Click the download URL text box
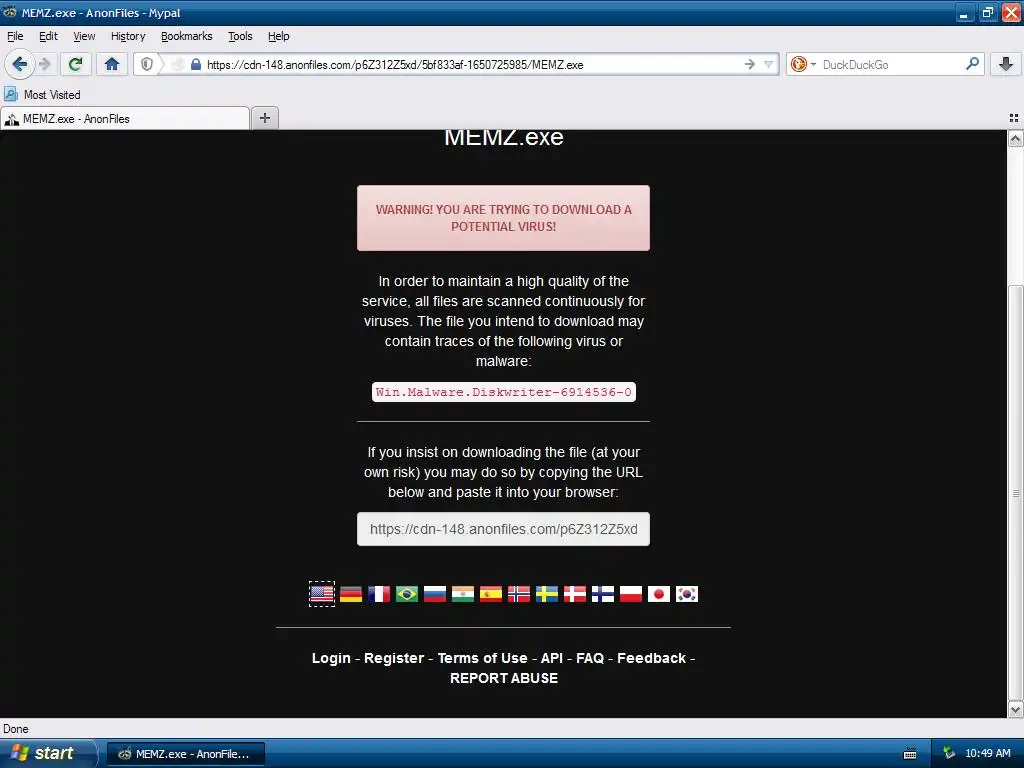This screenshot has width=1024, height=768. tap(504, 529)
